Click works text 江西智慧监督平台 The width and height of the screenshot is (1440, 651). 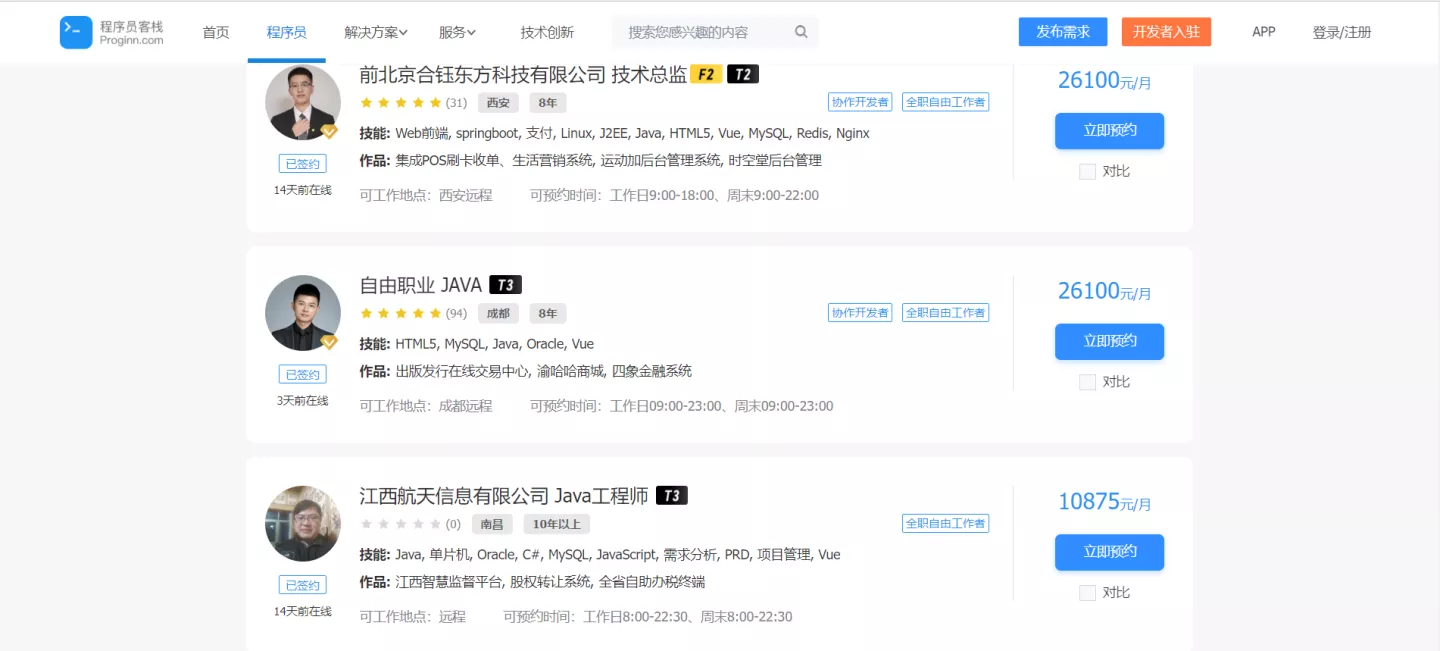pyautogui.click(x=449, y=582)
